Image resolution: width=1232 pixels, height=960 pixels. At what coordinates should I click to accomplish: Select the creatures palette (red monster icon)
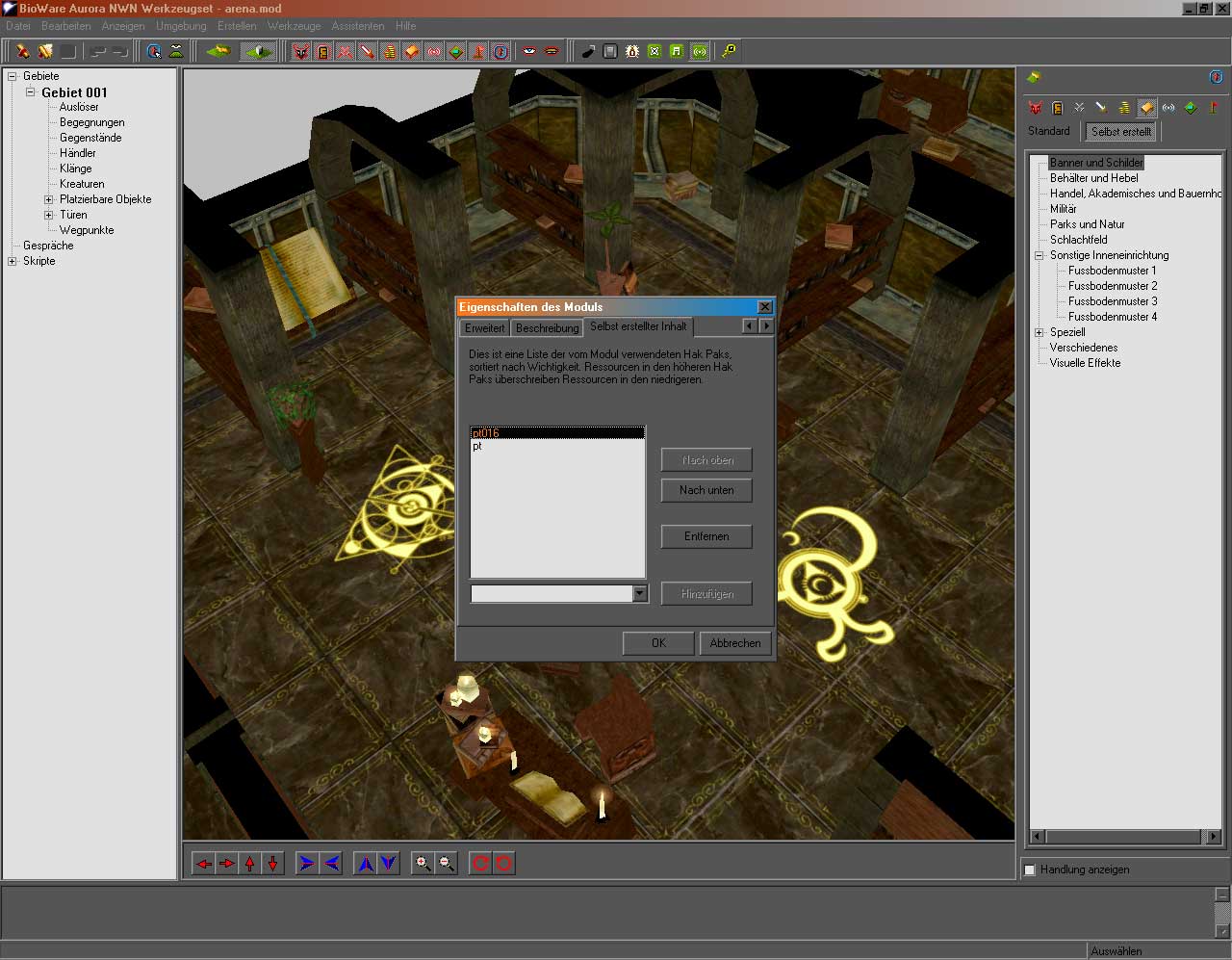point(1035,108)
